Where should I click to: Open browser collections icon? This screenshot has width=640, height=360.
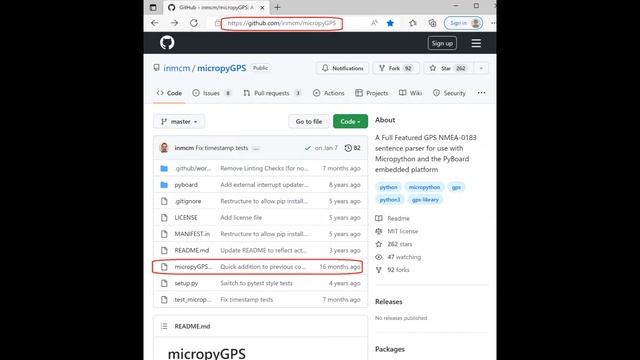pyautogui.click(x=432, y=23)
